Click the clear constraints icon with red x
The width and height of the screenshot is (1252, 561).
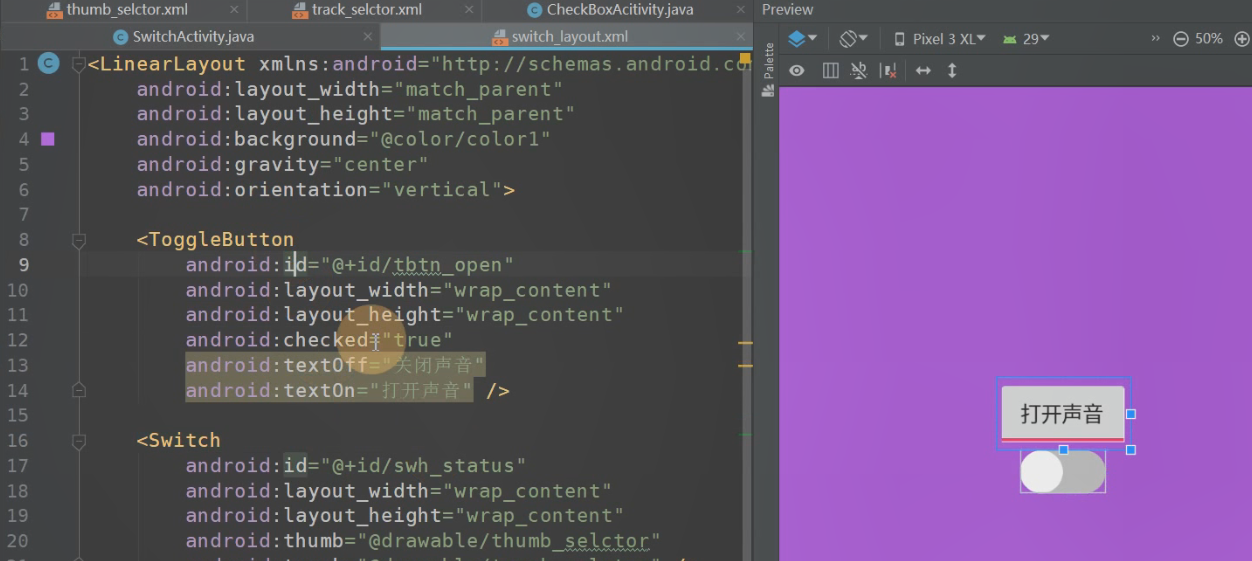click(888, 71)
